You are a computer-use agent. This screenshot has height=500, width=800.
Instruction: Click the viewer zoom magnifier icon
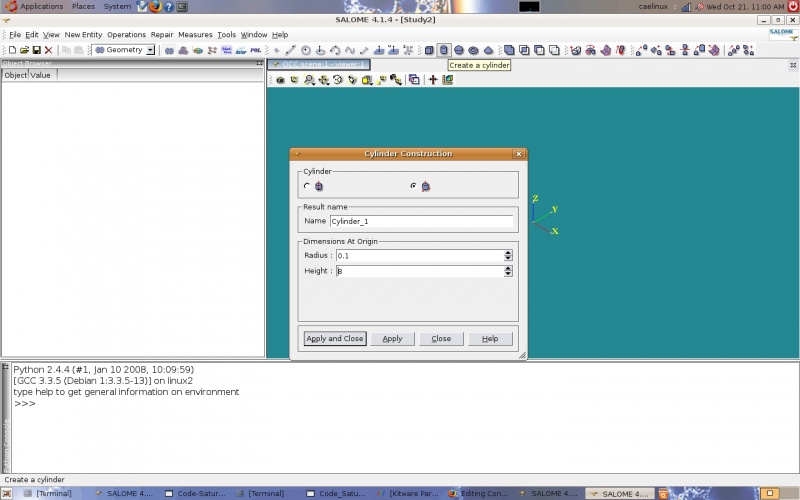pyautogui.click(x=309, y=80)
